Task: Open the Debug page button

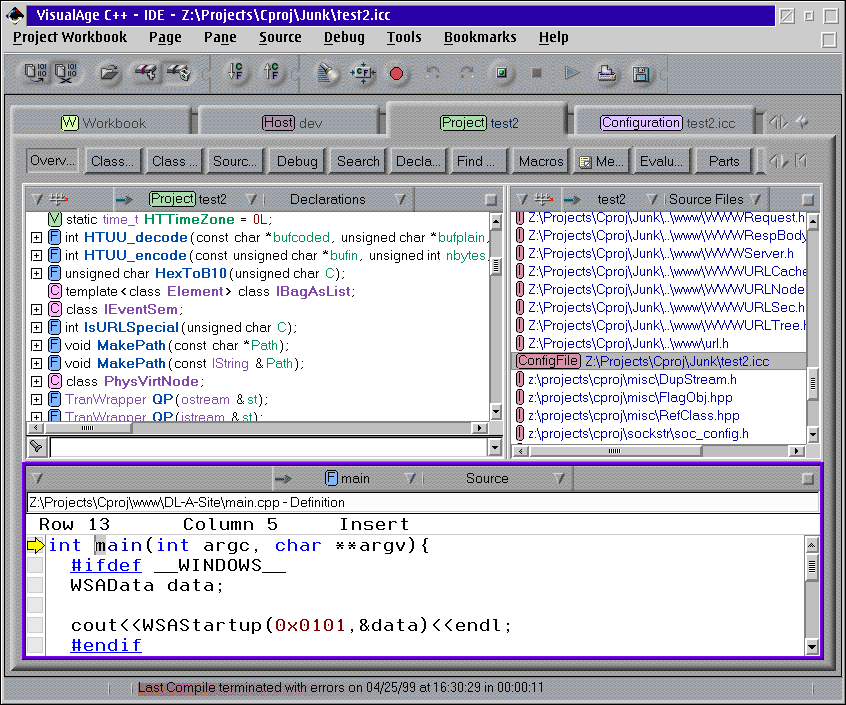Action: [297, 161]
